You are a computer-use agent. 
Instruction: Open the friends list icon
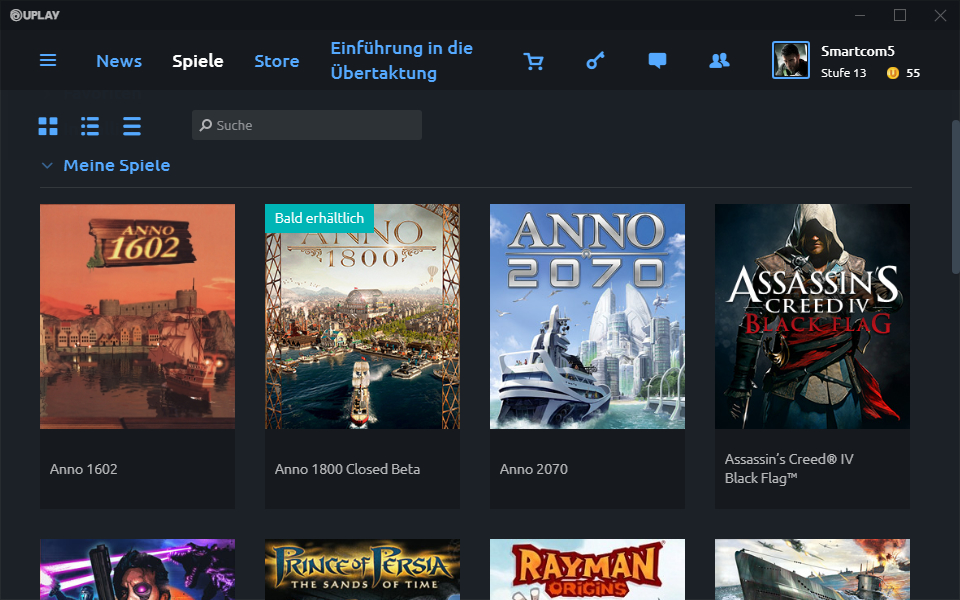tap(719, 61)
